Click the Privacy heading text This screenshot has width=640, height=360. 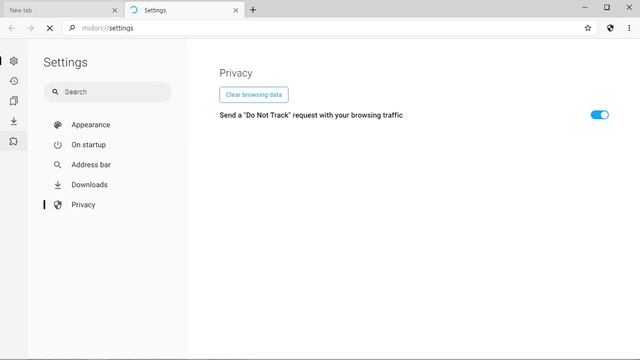click(x=236, y=73)
